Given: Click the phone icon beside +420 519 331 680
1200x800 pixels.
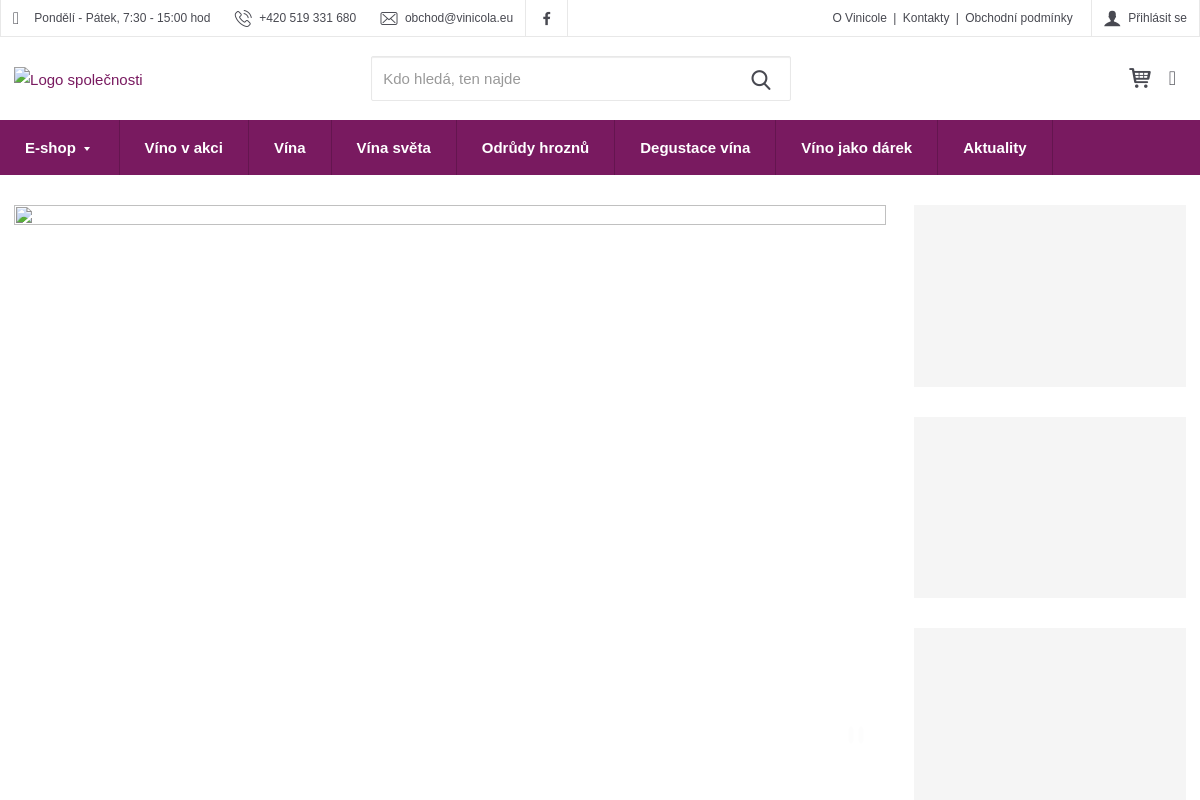Looking at the screenshot, I should tap(243, 18).
